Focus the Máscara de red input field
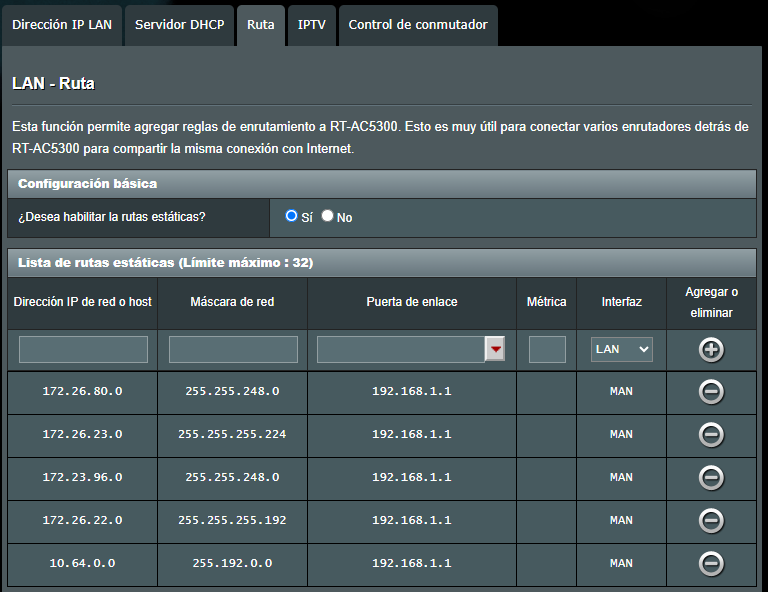The image size is (768, 592). click(x=233, y=349)
